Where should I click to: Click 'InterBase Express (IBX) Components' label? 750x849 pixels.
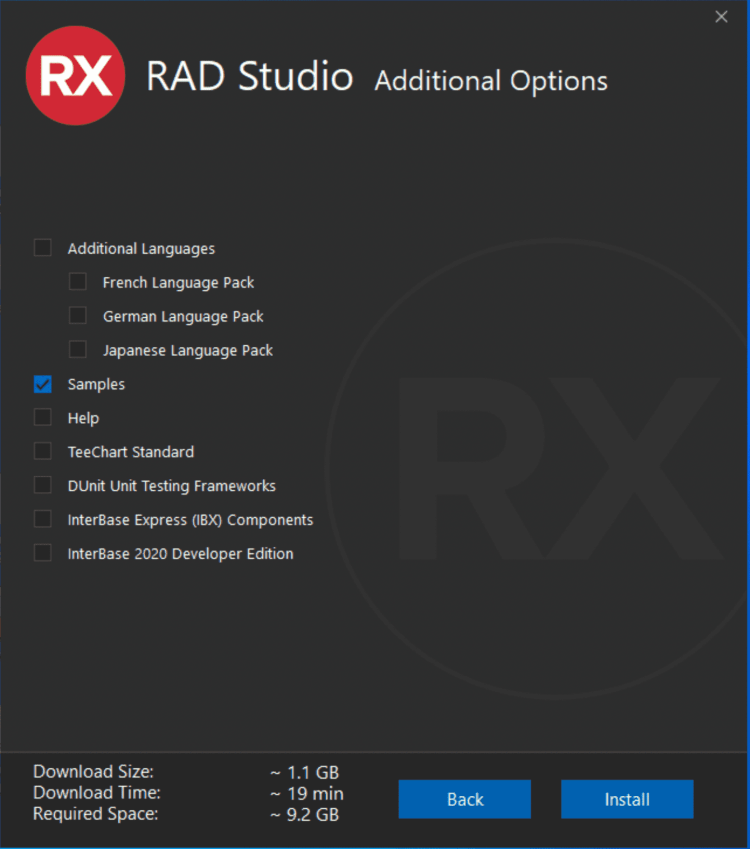(190, 520)
